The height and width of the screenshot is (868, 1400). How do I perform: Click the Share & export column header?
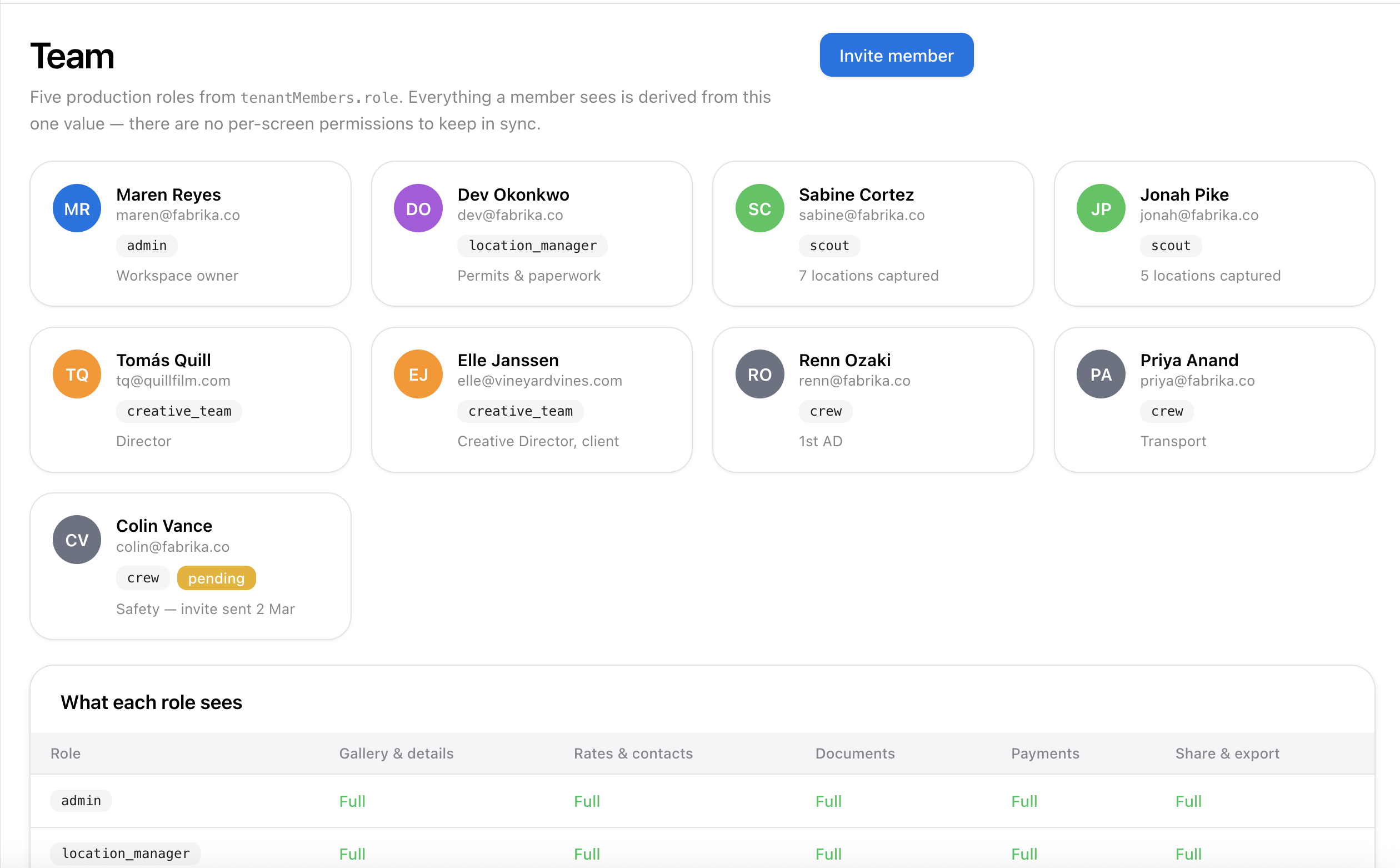point(1227,753)
